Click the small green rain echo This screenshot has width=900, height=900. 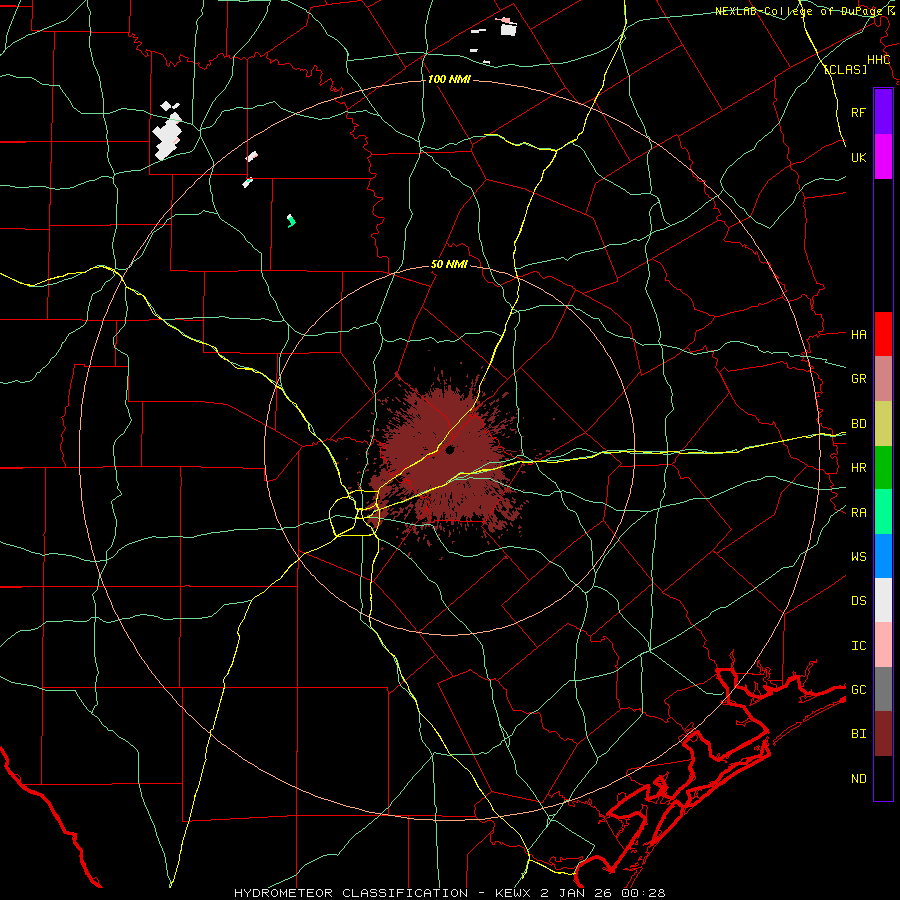(291, 220)
